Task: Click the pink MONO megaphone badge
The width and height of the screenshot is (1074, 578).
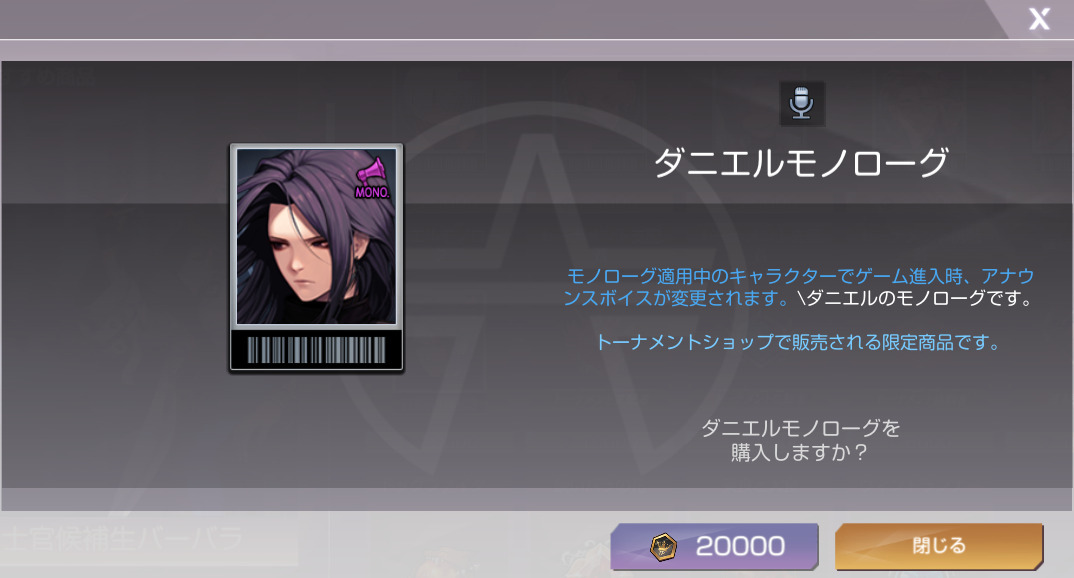Action: 372,179
